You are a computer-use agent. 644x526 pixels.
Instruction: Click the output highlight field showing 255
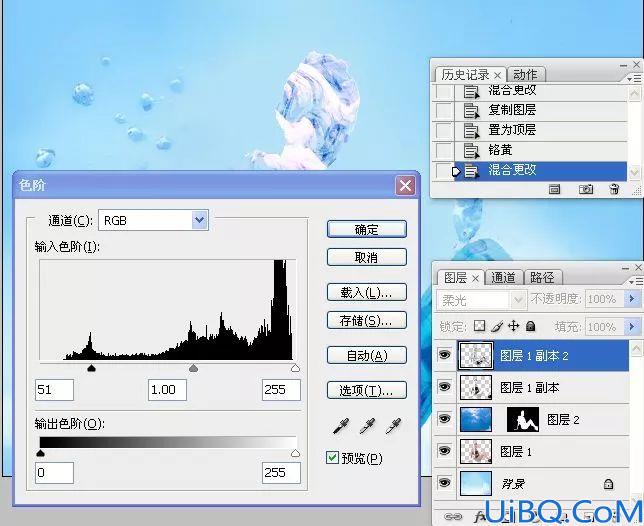tap(281, 473)
